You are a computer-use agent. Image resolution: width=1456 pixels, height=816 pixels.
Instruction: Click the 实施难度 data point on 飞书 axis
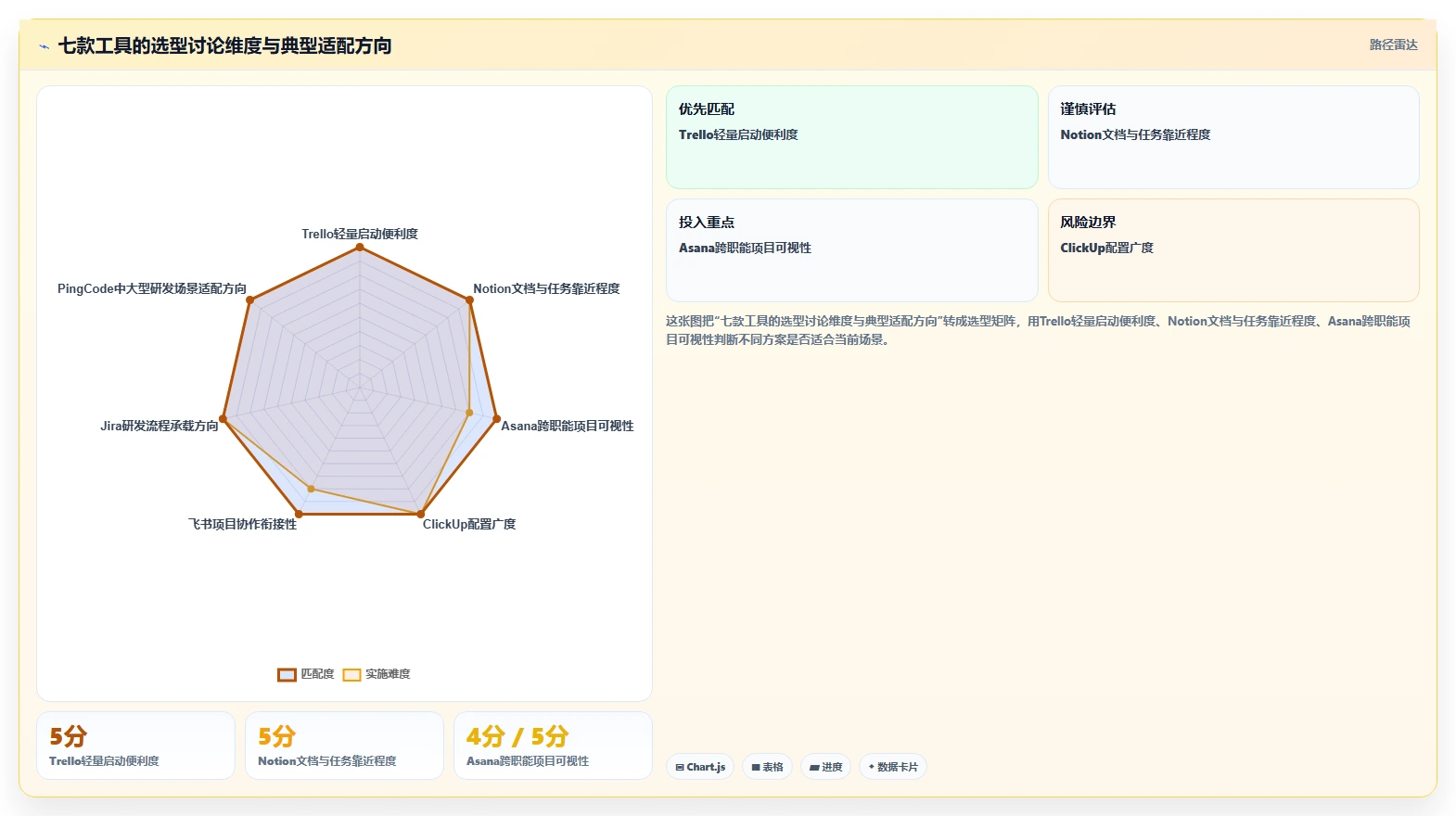point(312,489)
